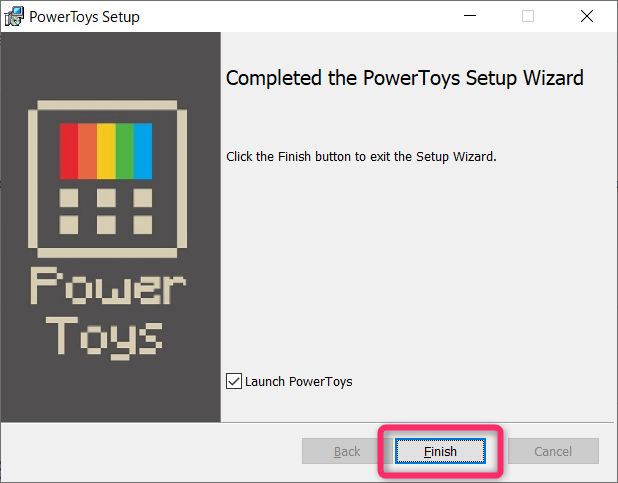Click the Finish button
This screenshot has height=483, width=618.
pos(440,451)
